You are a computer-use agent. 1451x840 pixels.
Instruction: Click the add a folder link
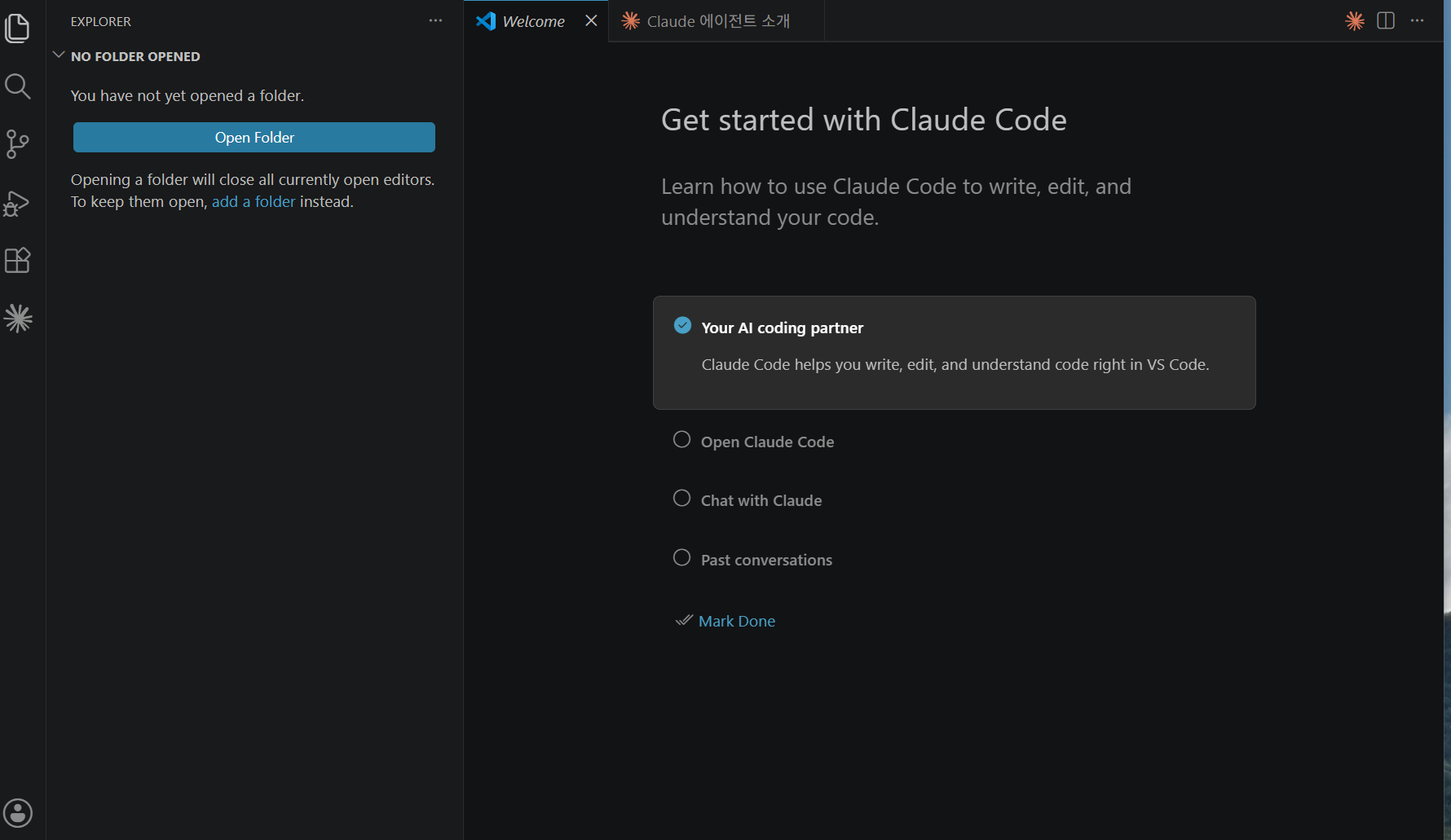point(254,202)
